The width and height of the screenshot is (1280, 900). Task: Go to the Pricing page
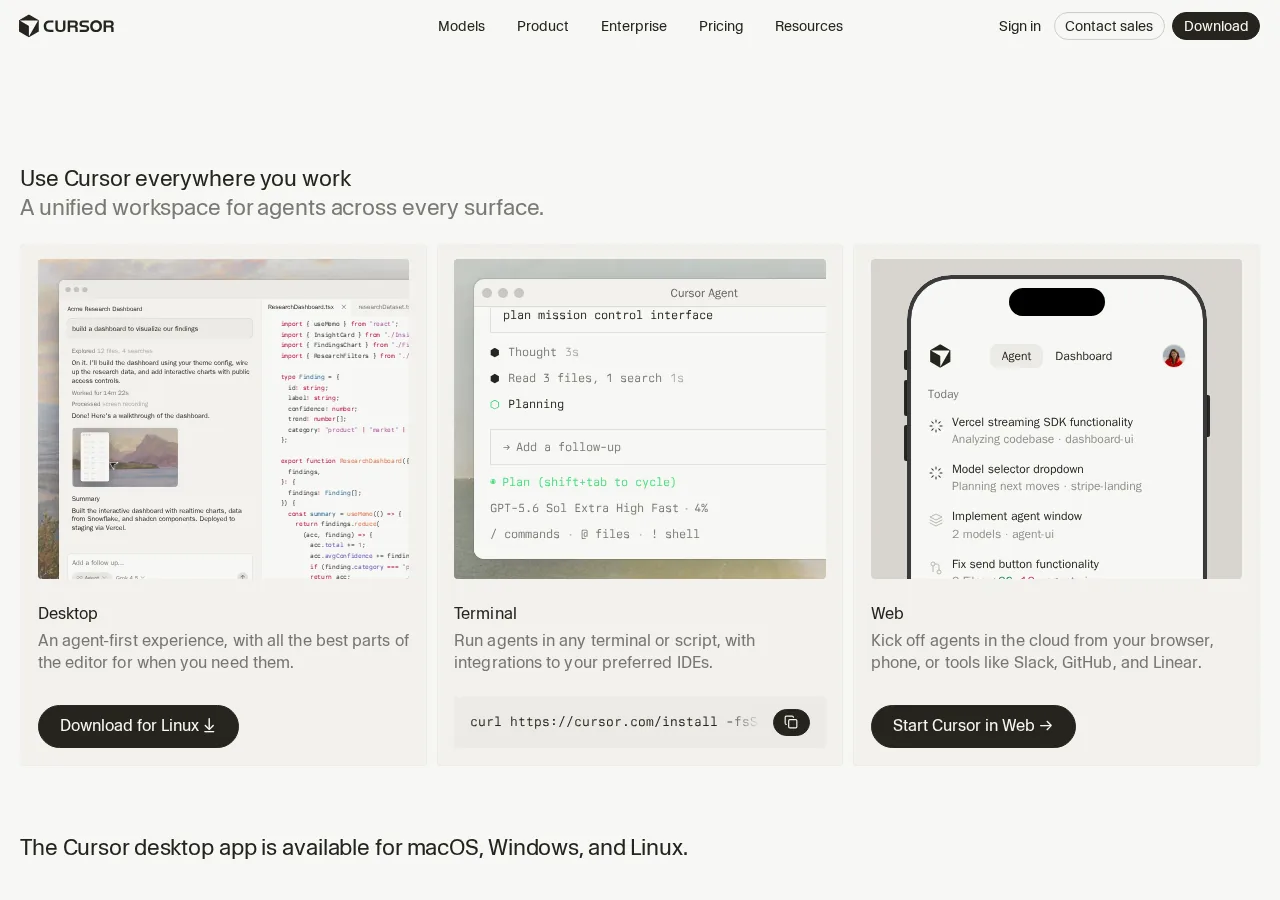721,26
